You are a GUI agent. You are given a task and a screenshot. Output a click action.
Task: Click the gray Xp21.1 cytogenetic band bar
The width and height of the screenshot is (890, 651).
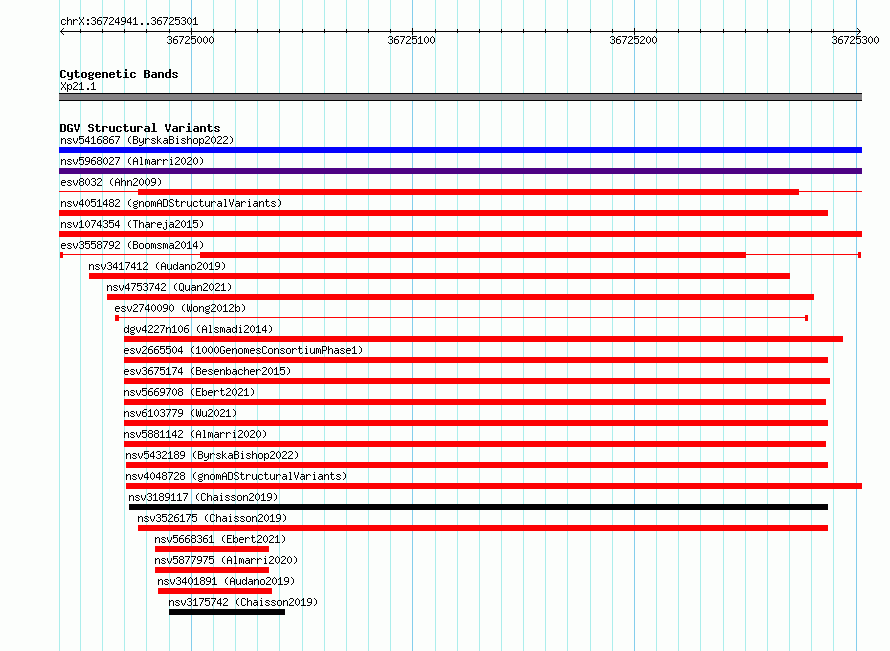click(460, 97)
